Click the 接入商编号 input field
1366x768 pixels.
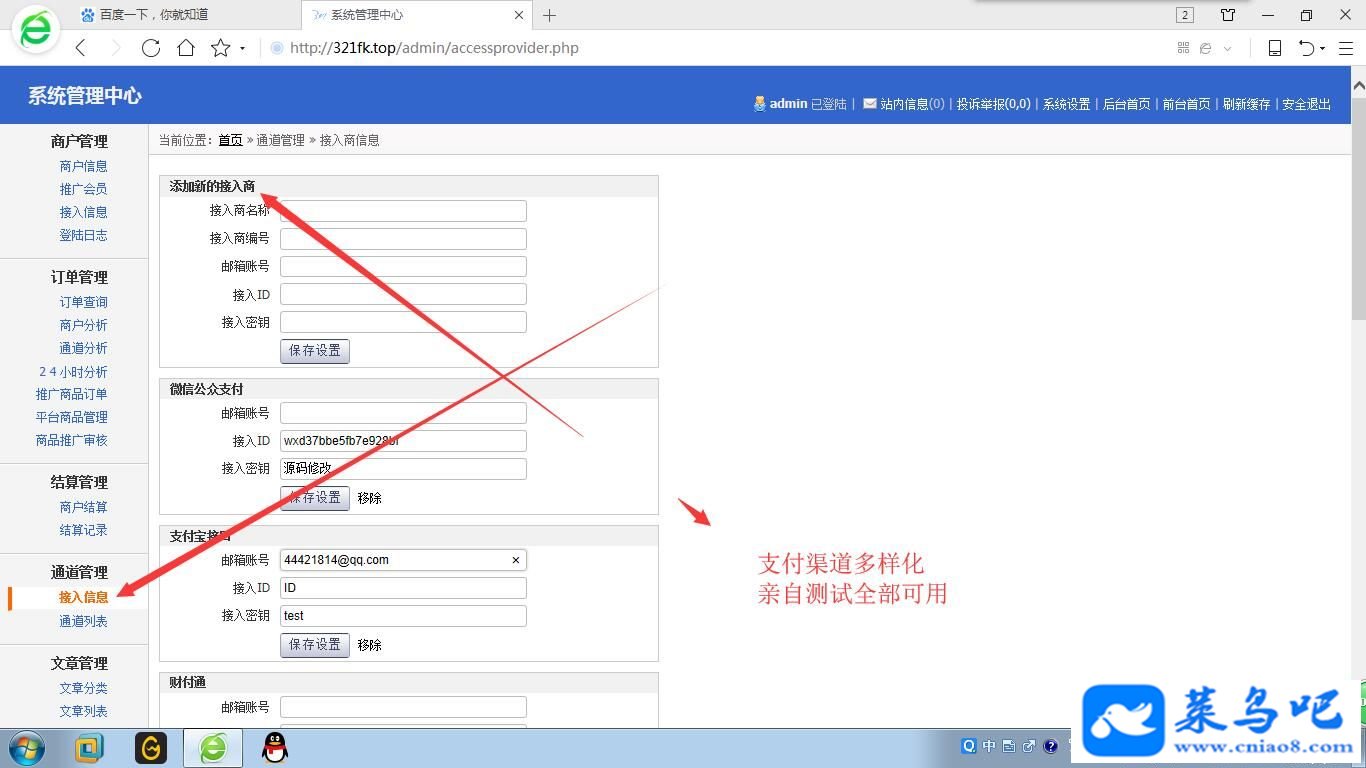(403, 239)
